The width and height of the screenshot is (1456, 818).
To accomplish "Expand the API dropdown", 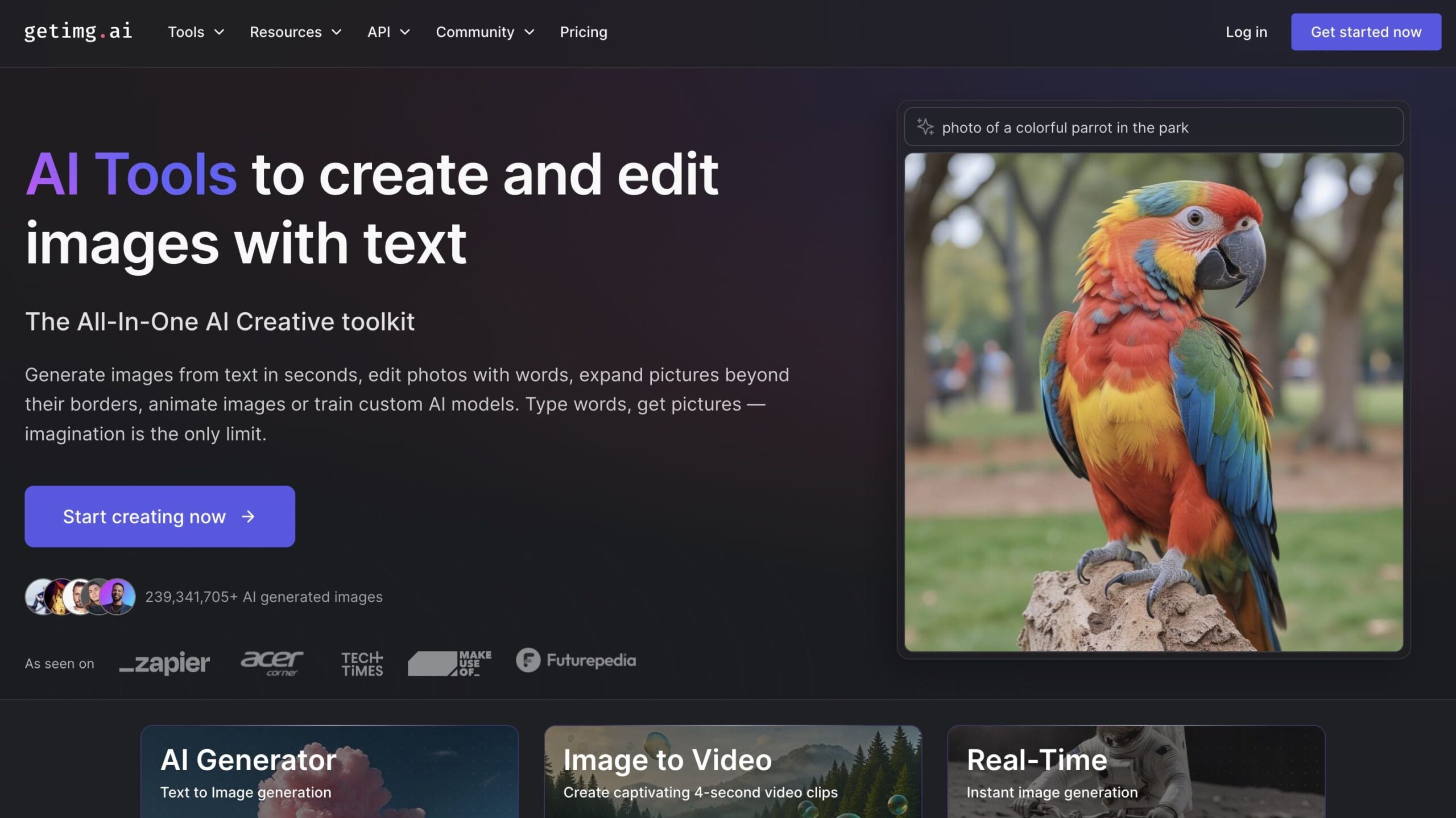I will (x=388, y=32).
